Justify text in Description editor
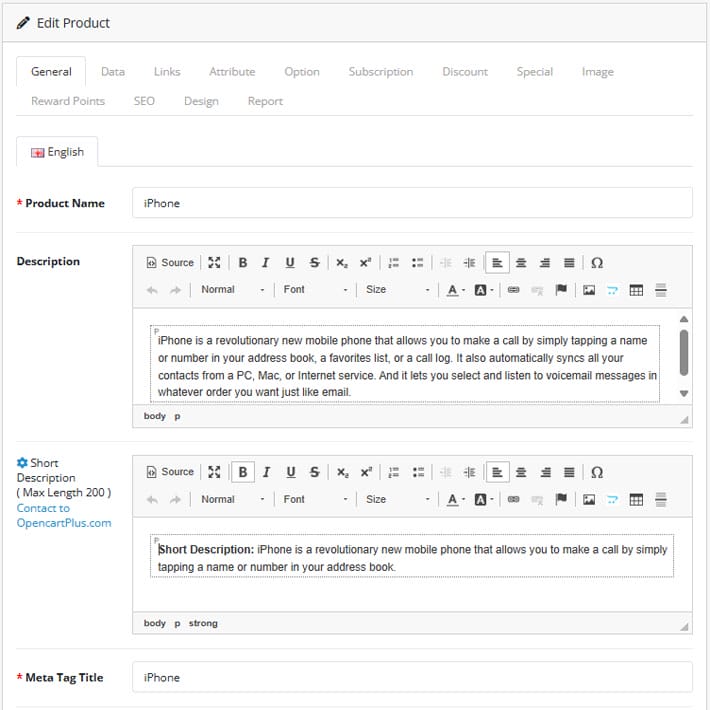Viewport: 710px width, 710px height. click(x=569, y=263)
